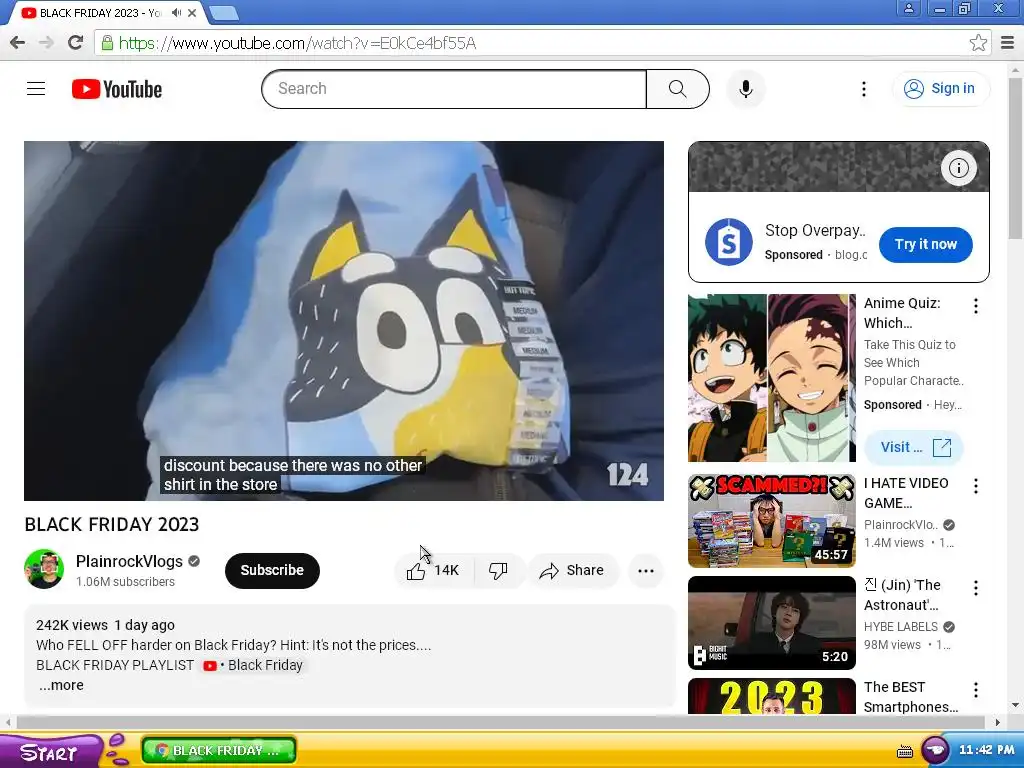Open Jin The Astronaut video thumbnail
This screenshot has height=768, width=1024.
(771, 622)
